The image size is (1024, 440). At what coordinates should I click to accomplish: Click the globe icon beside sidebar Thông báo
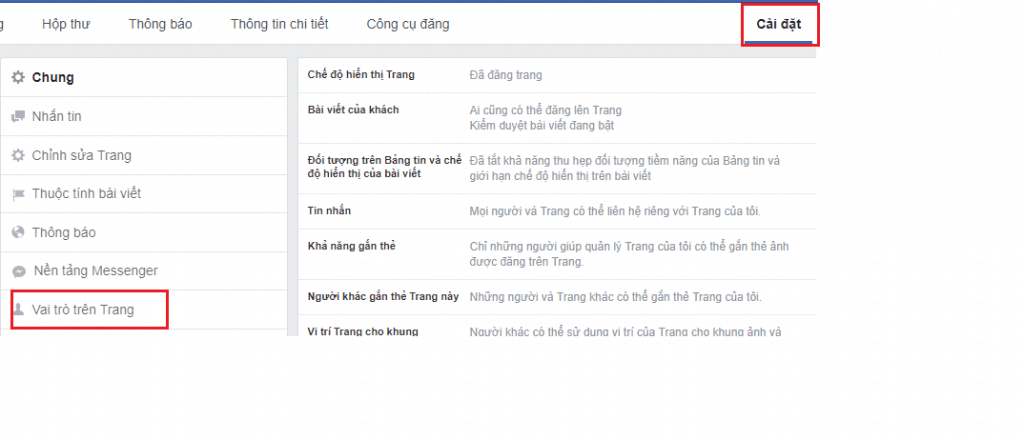pos(18,232)
